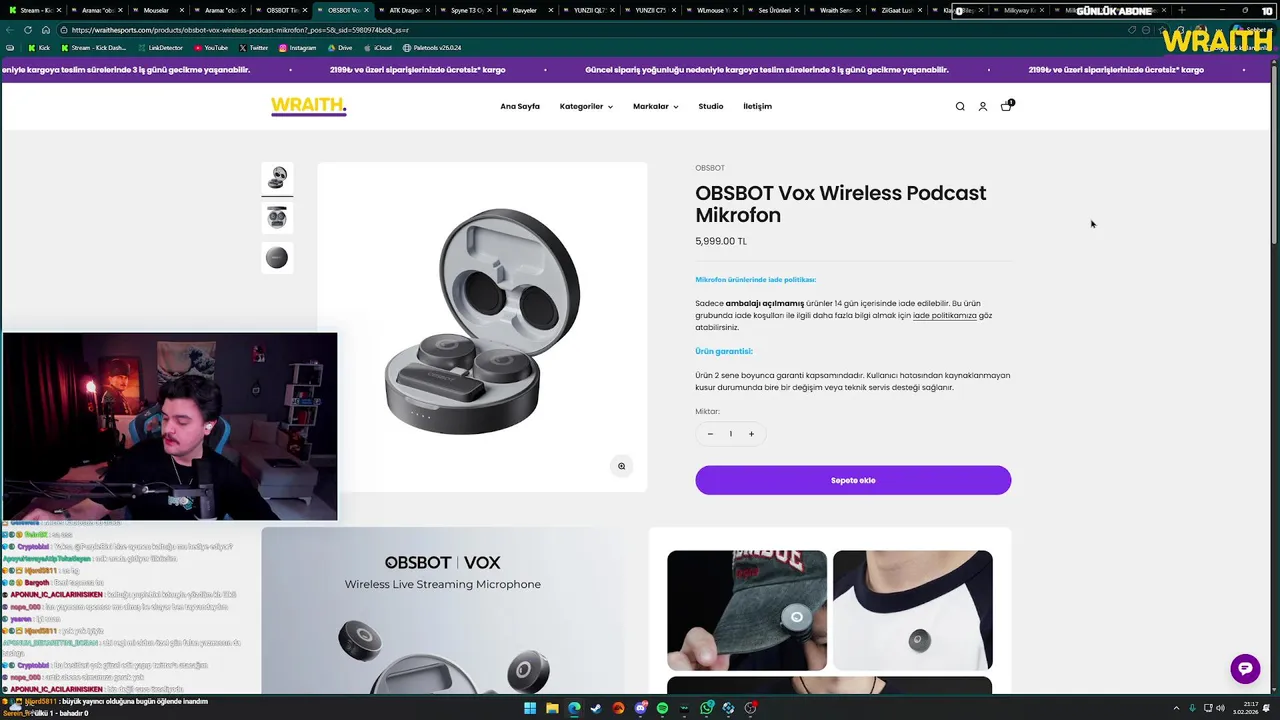Viewport: 1280px width, 720px height.
Task: Open the Studio menu item
Action: pyautogui.click(x=711, y=106)
